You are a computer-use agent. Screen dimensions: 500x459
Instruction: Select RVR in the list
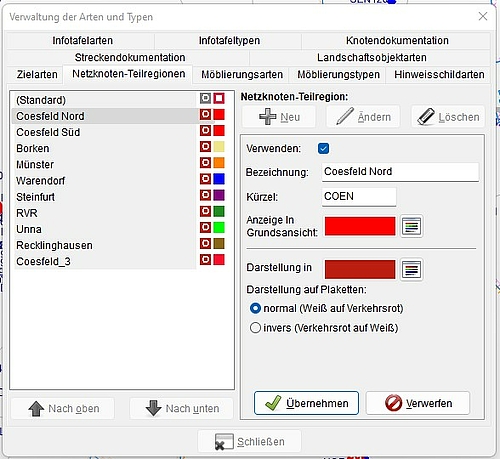tap(104, 213)
